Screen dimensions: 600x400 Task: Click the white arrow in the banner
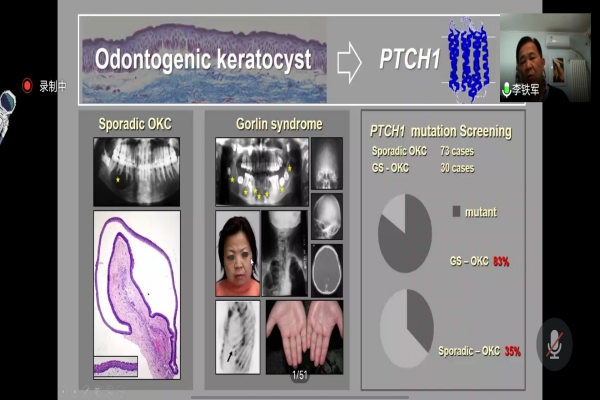click(349, 62)
